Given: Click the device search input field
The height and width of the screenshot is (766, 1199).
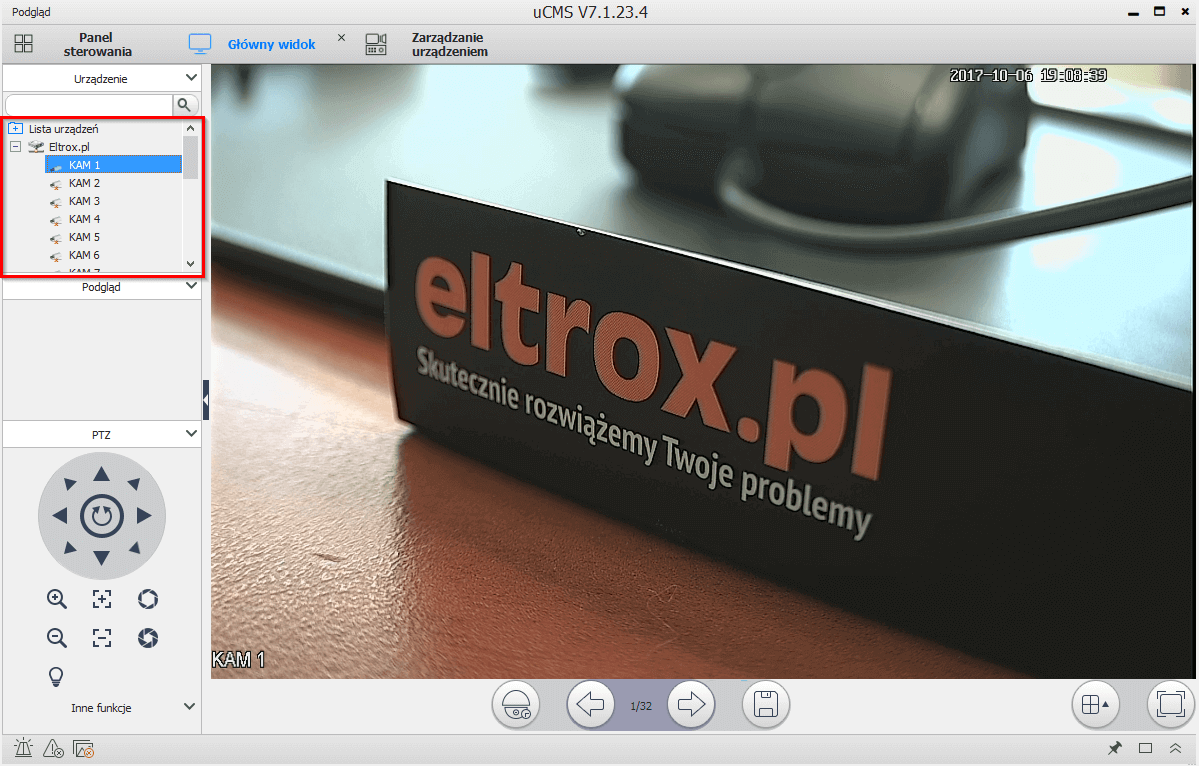Looking at the screenshot, I should point(89,105).
